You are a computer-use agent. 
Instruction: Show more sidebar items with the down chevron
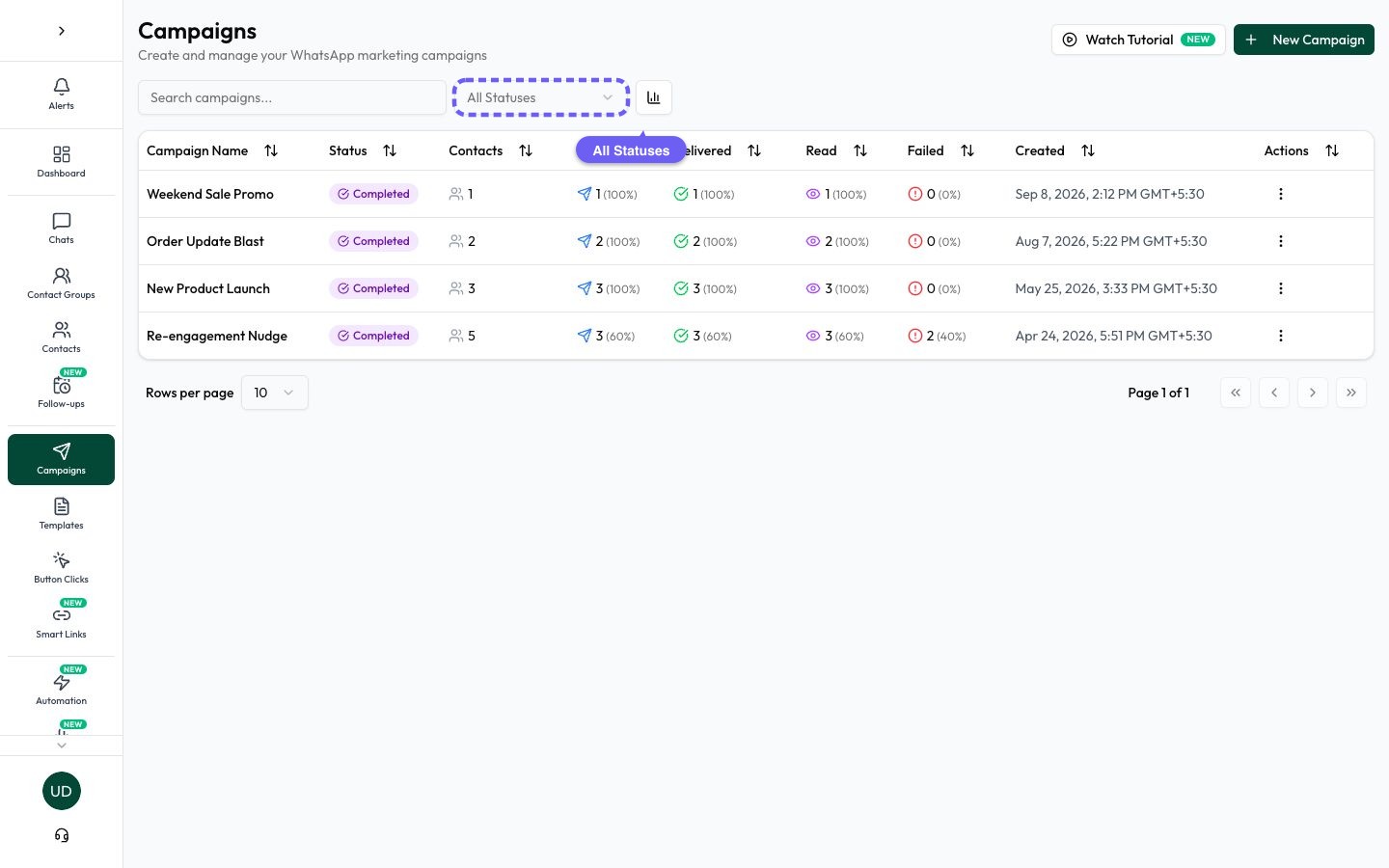[62, 746]
